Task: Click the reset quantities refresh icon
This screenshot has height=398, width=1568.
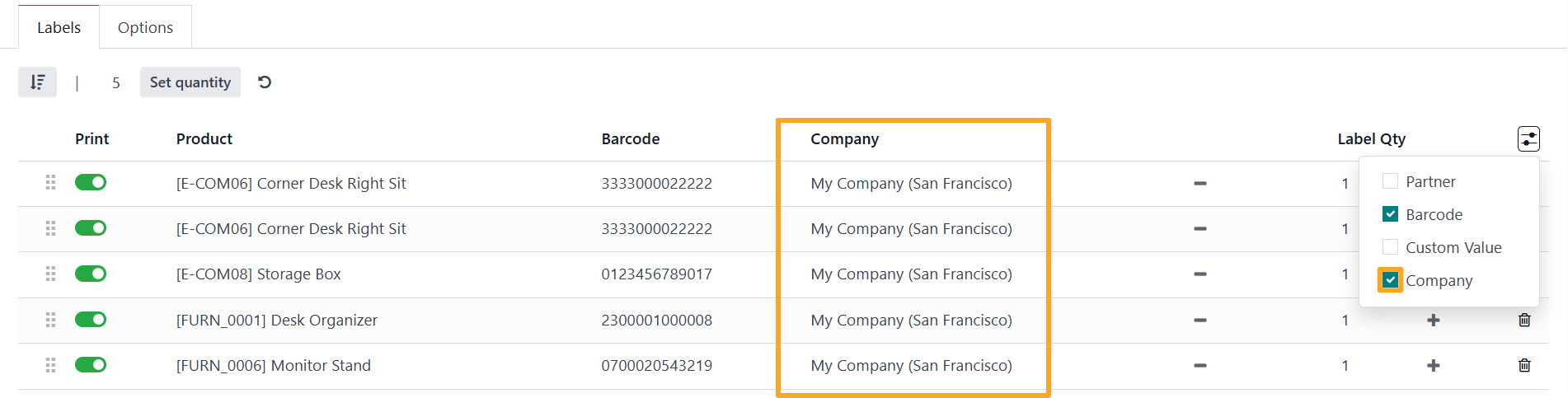Action: click(x=265, y=82)
